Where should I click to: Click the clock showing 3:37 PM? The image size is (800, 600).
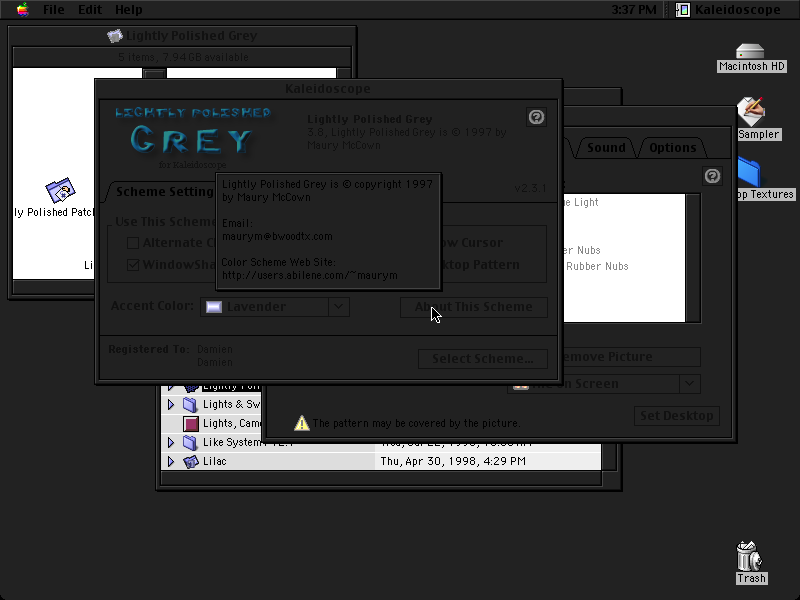634,10
